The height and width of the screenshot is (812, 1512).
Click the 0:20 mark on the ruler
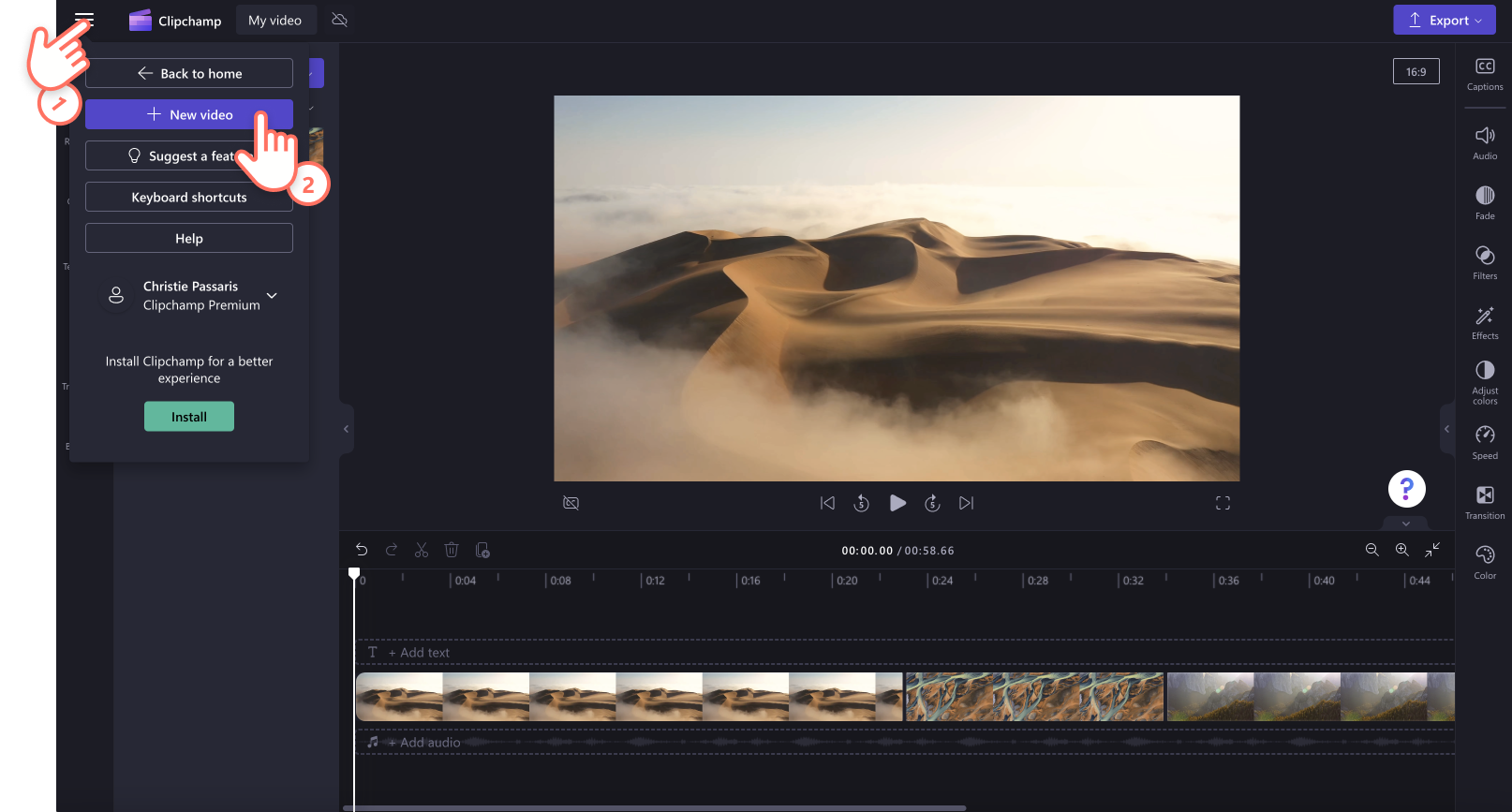847,581
